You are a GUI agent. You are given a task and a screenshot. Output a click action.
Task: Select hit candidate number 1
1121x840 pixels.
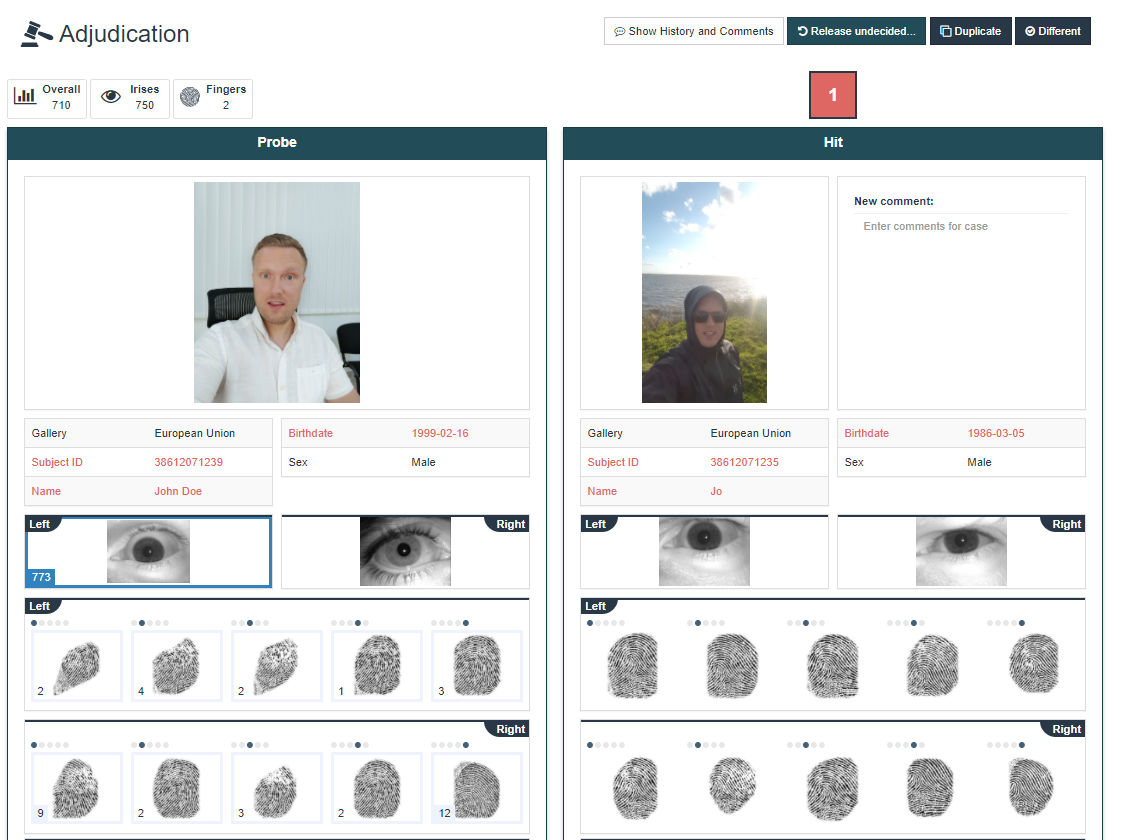833,95
